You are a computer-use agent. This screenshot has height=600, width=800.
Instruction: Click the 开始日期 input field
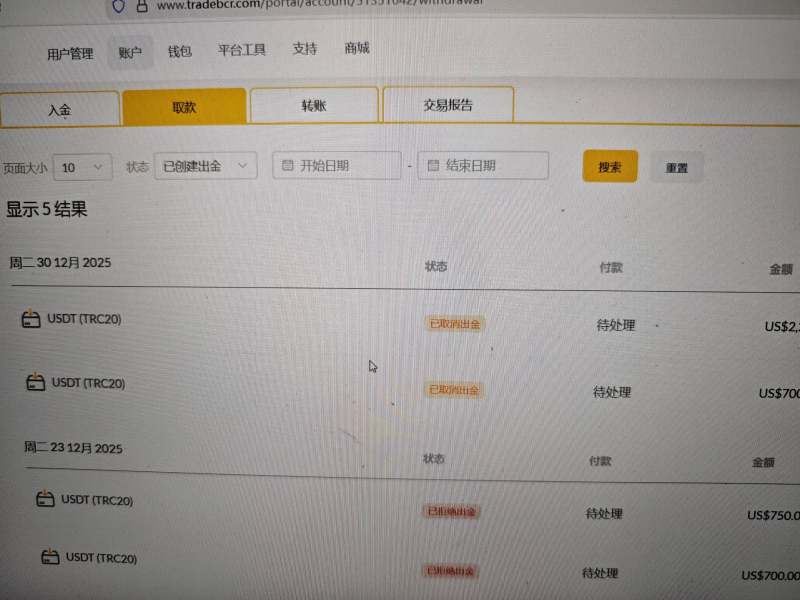coord(337,165)
